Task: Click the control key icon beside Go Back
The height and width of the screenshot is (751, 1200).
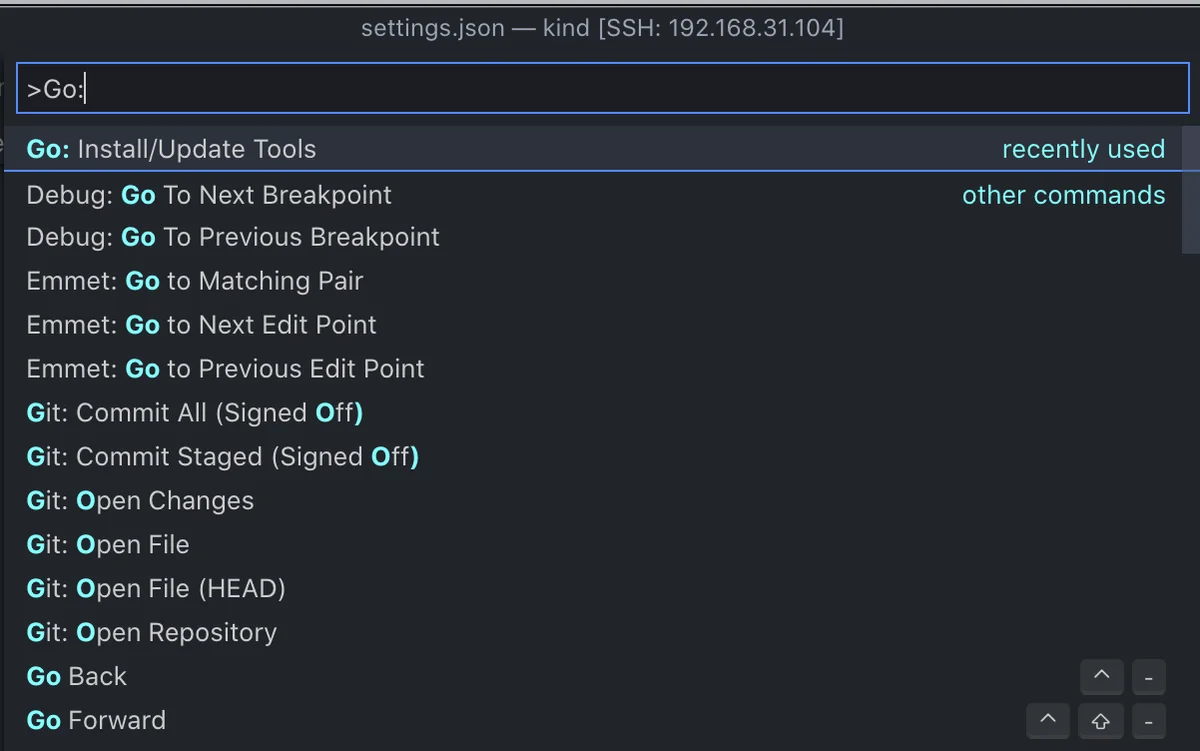Action: click(x=1102, y=677)
